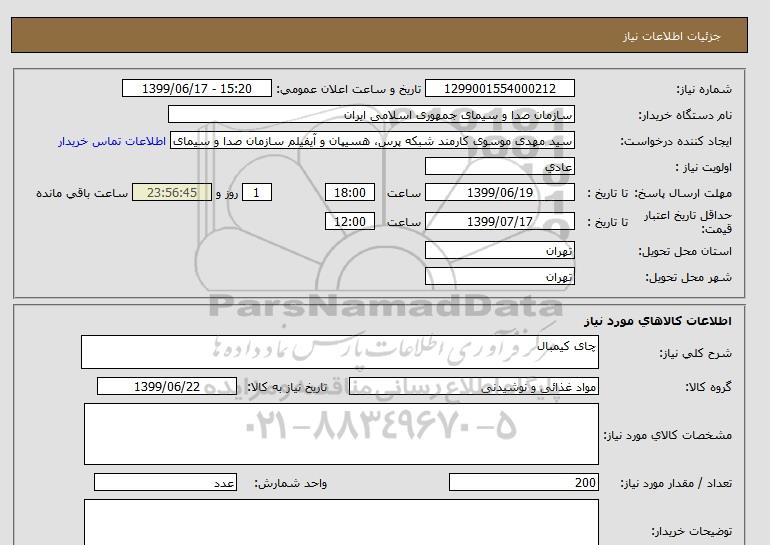
Task: Select the delivery city field تهران
Action: pos(499,276)
